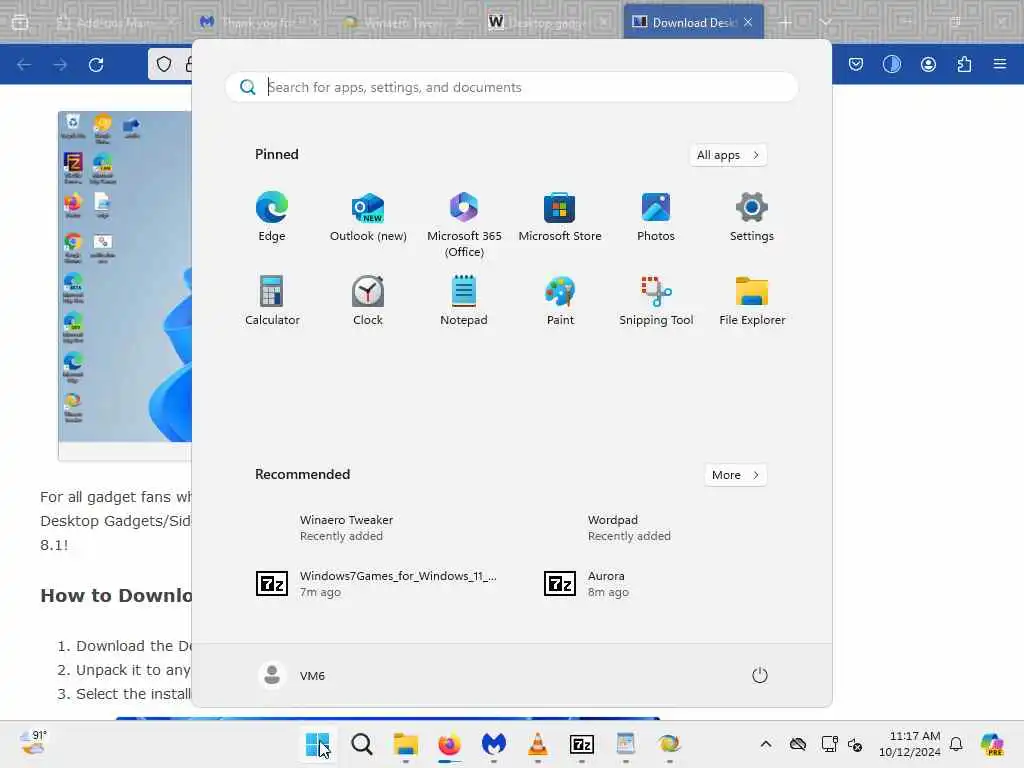The image size is (1024, 768).
Task: Expand All apps list
Action: (x=728, y=155)
